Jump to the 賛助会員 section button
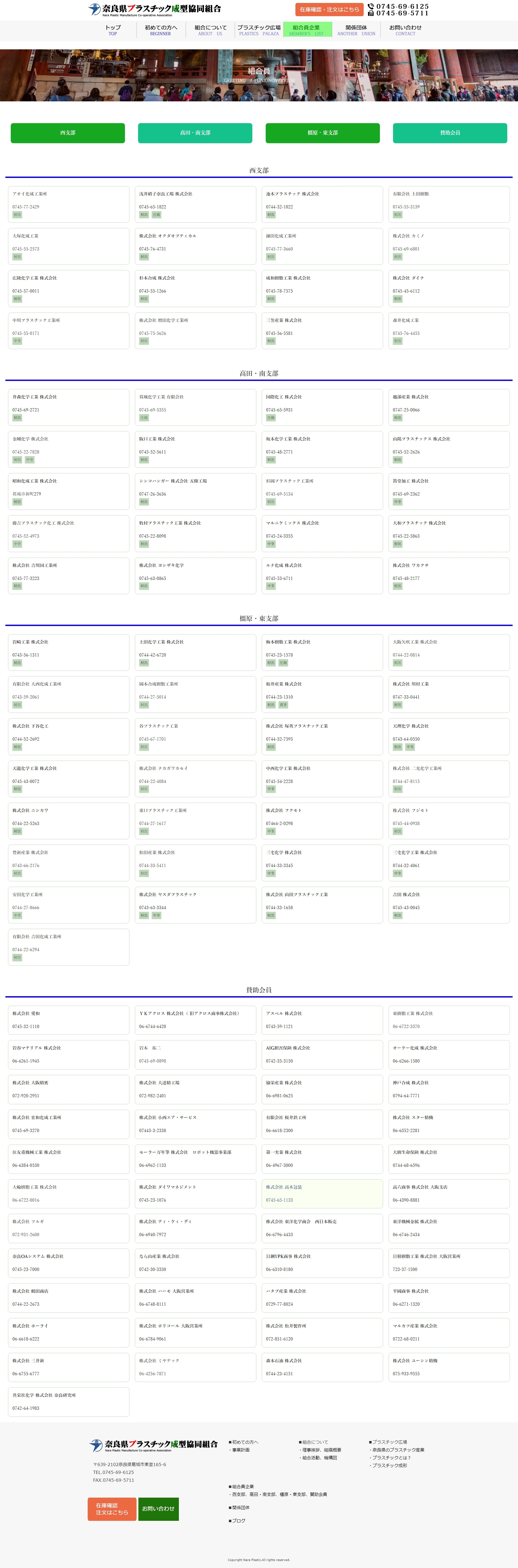The image size is (518, 1568). pyautogui.click(x=450, y=133)
